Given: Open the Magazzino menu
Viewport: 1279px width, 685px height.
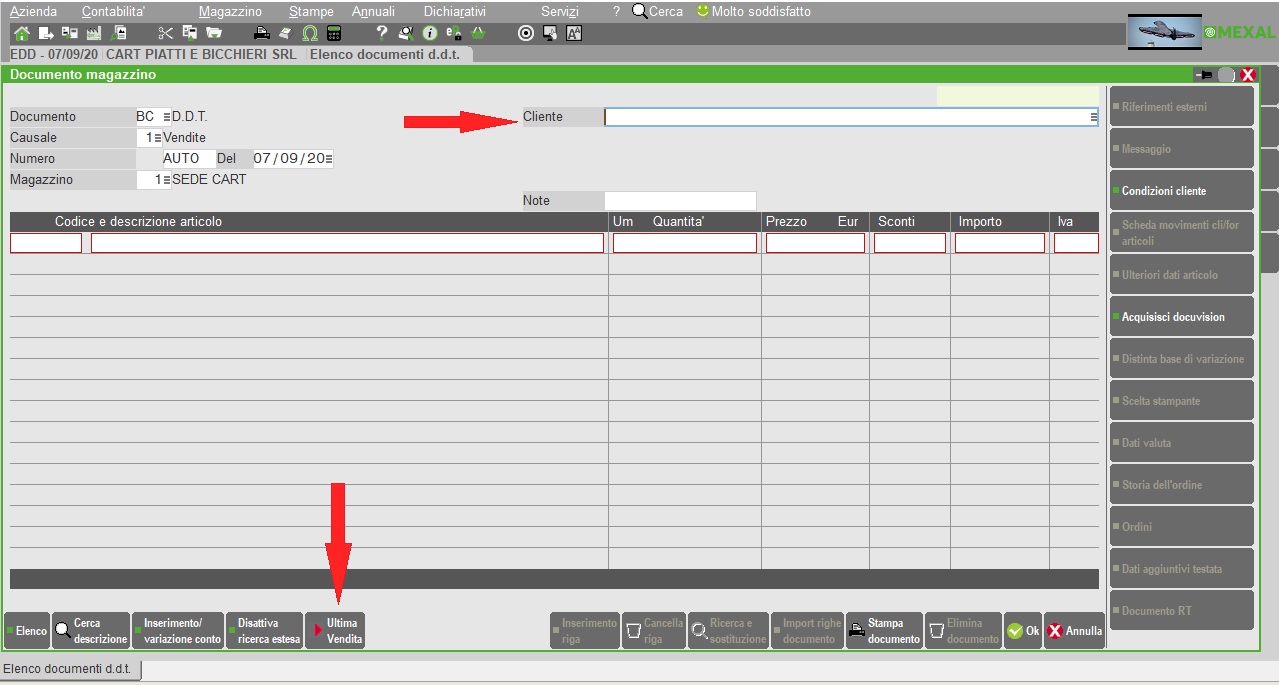Looking at the screenshot, I should coord(230,11).
